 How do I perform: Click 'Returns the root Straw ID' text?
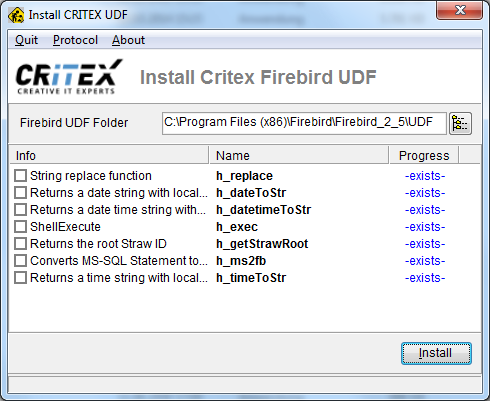(x=98, y=244)
